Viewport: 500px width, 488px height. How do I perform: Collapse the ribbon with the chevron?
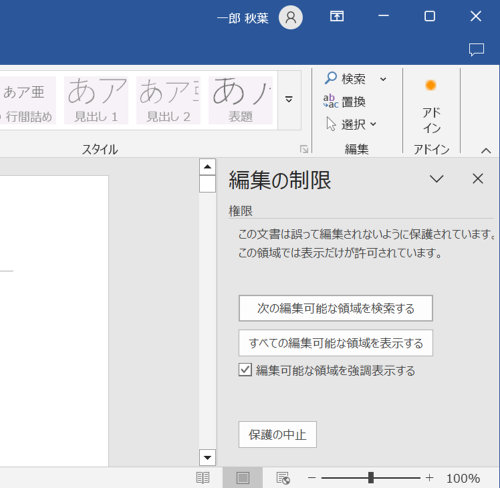click(486, 151)
